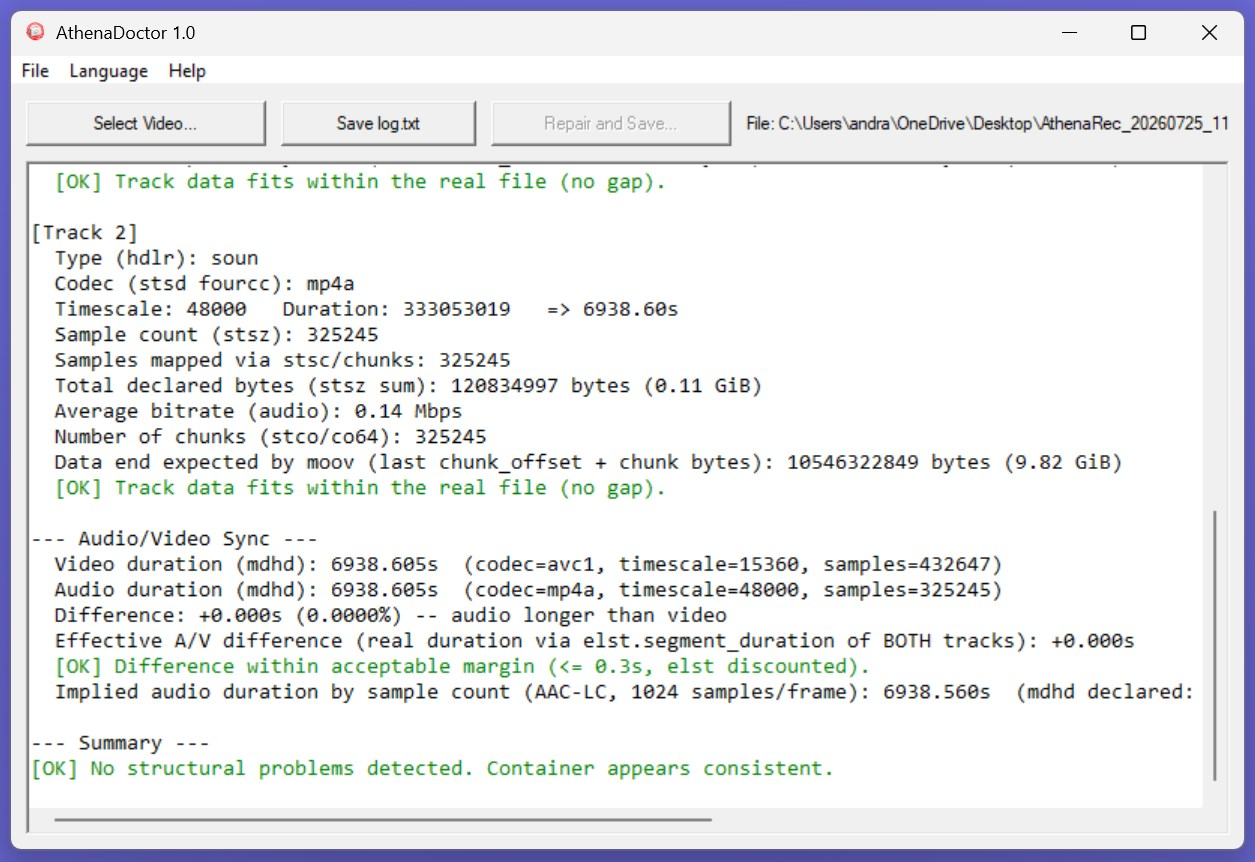
Task: Click the 'Video duration (mdhd)' line
Action: (x=528, y=564)
